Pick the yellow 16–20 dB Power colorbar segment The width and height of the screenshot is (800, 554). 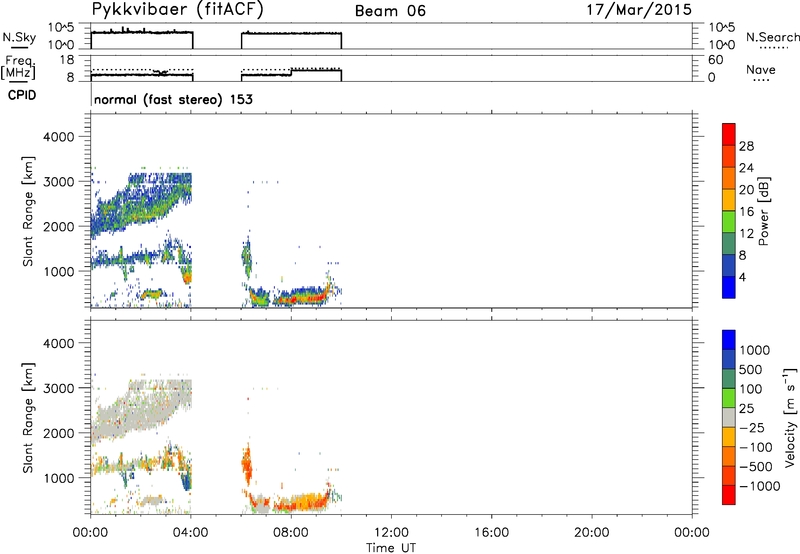click(729, 200)
